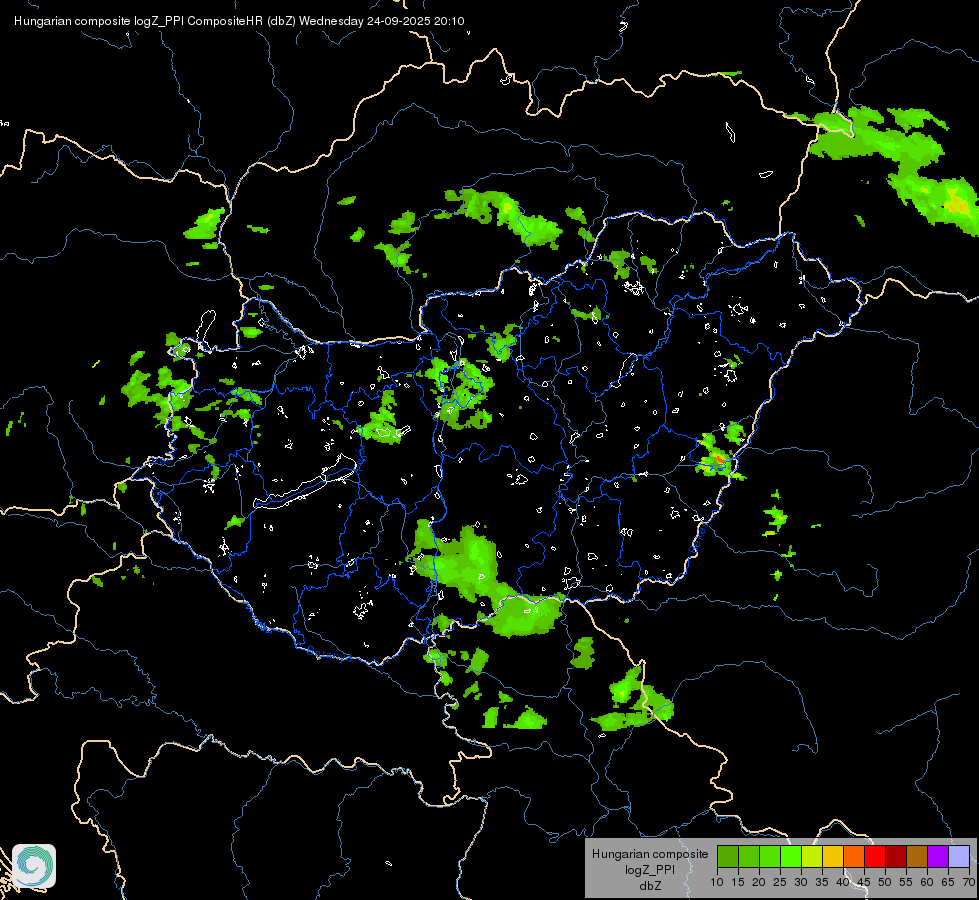Select the 35-40 dBZ yellow swatch
Viewport: 979px width, 900px height.
(833, 856)
